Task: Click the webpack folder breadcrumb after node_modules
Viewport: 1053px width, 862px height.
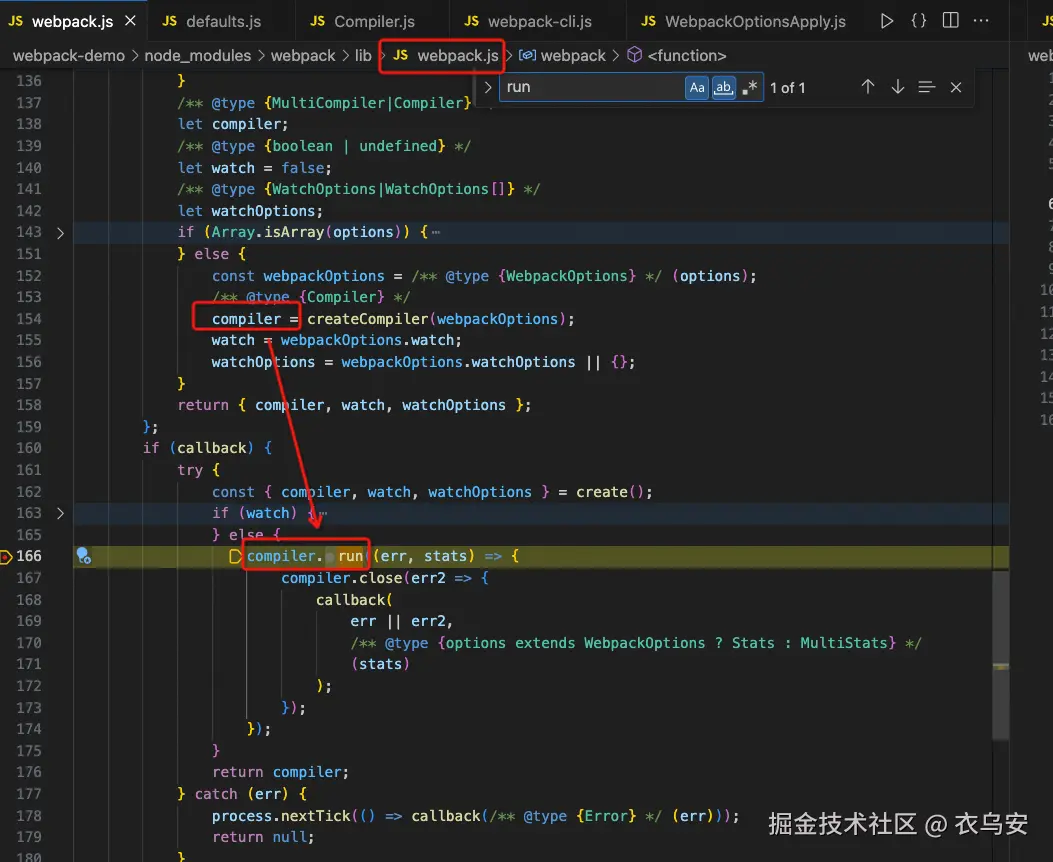Action: point(303,56)
